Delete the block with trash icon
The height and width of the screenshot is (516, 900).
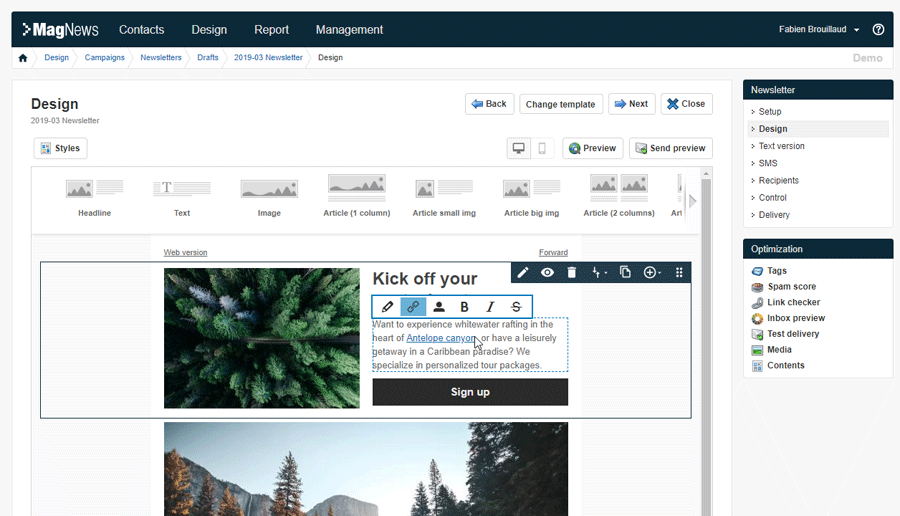tap(572, 272)
